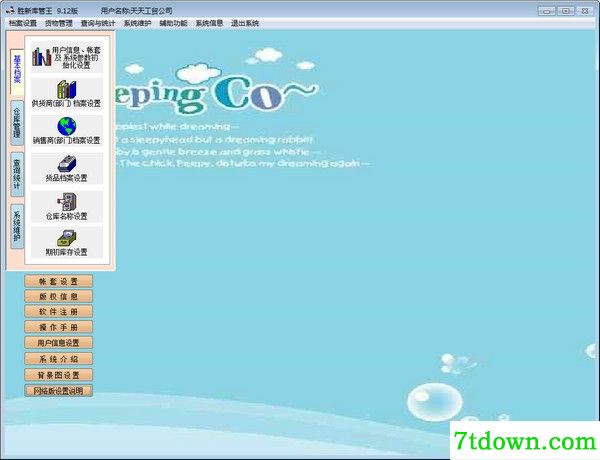Open the 系统信息 menu
The width and height of the screenshot is (600, 460).
[209, 23]
